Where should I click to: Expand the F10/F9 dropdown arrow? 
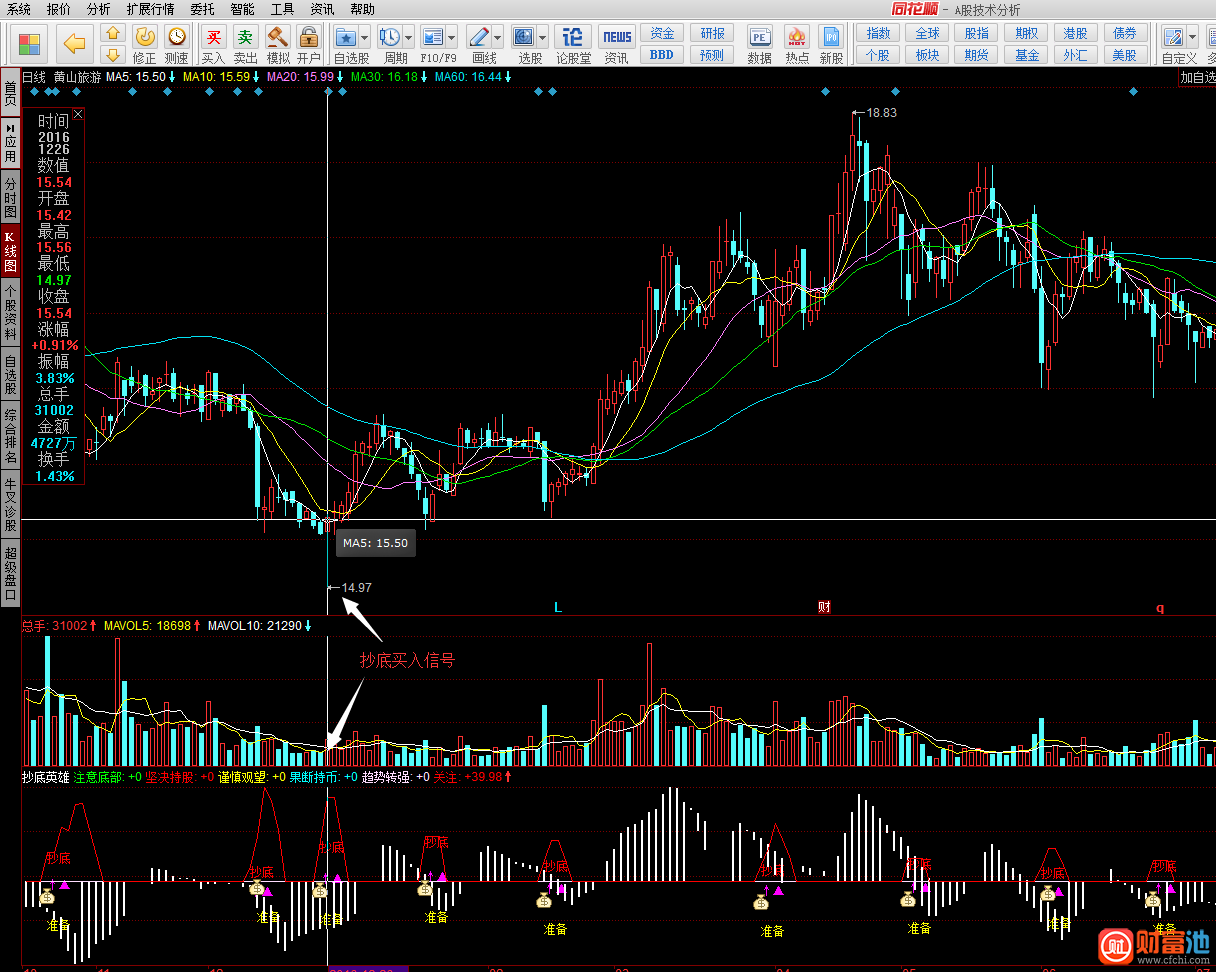click(x=452, y=37)
